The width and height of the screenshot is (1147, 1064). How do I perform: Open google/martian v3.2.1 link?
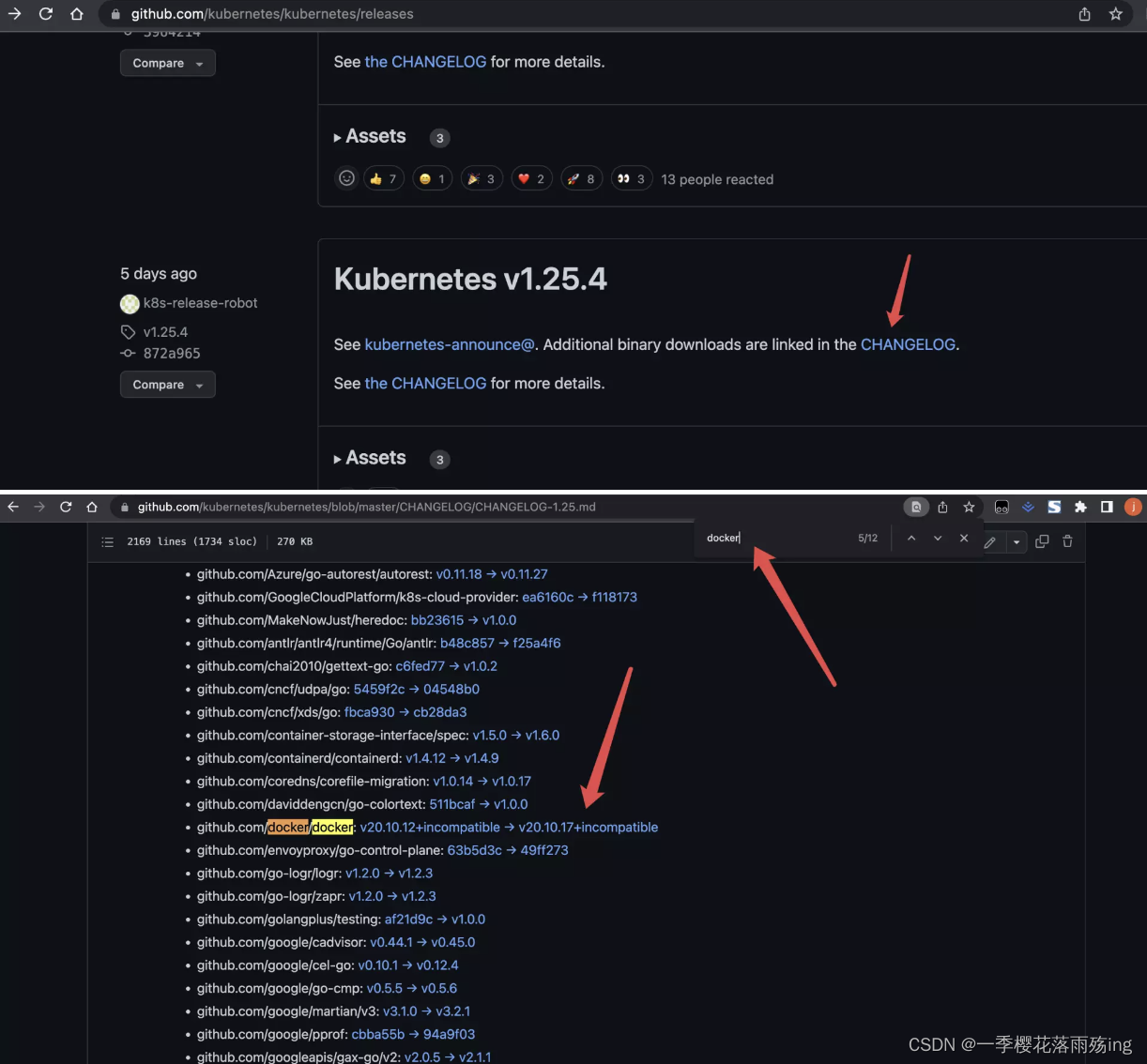453,1011
